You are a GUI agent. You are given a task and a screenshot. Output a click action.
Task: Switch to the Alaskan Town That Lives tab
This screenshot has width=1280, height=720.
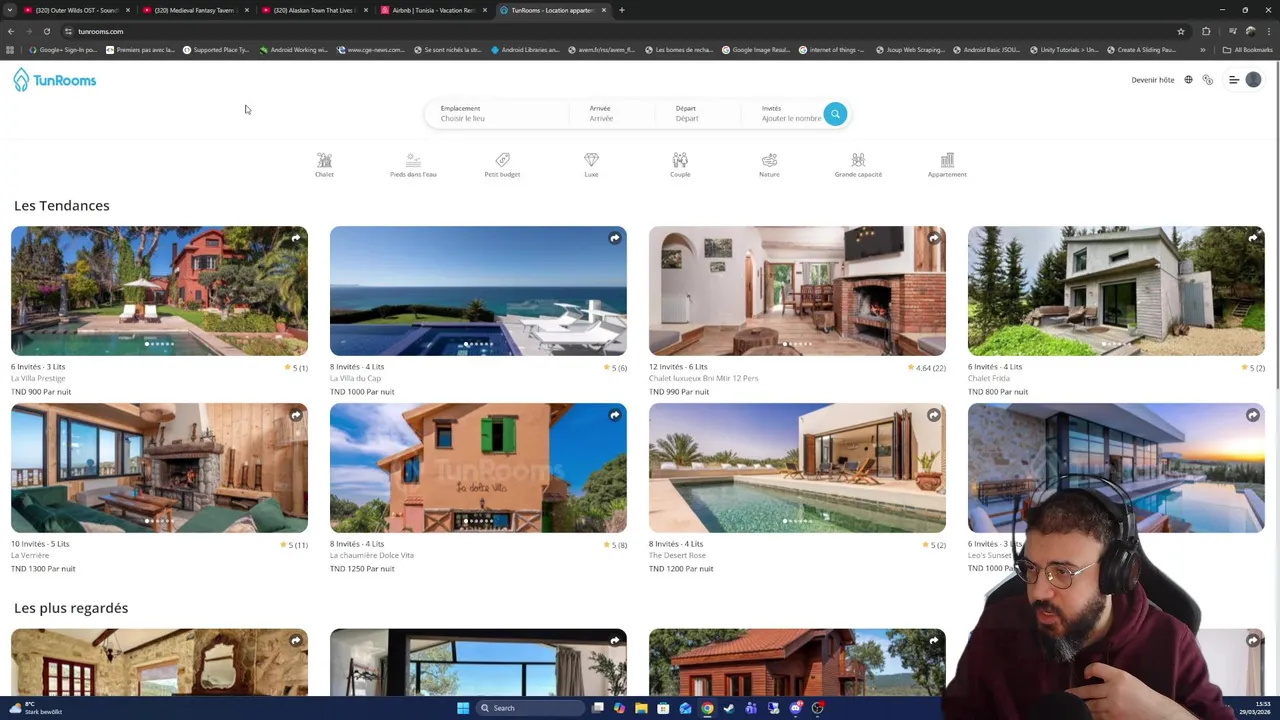[x=315, y=10]
